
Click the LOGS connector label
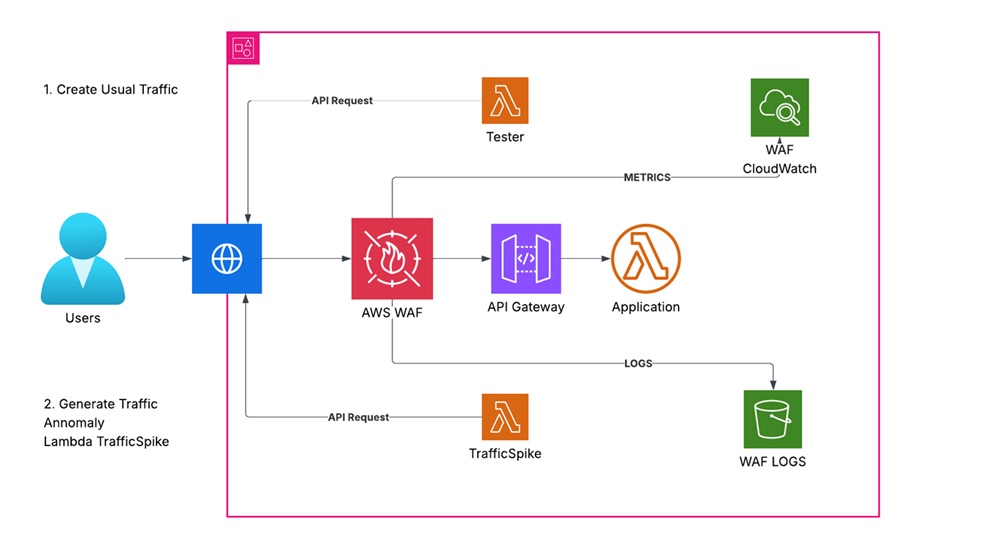click(637, 364)
